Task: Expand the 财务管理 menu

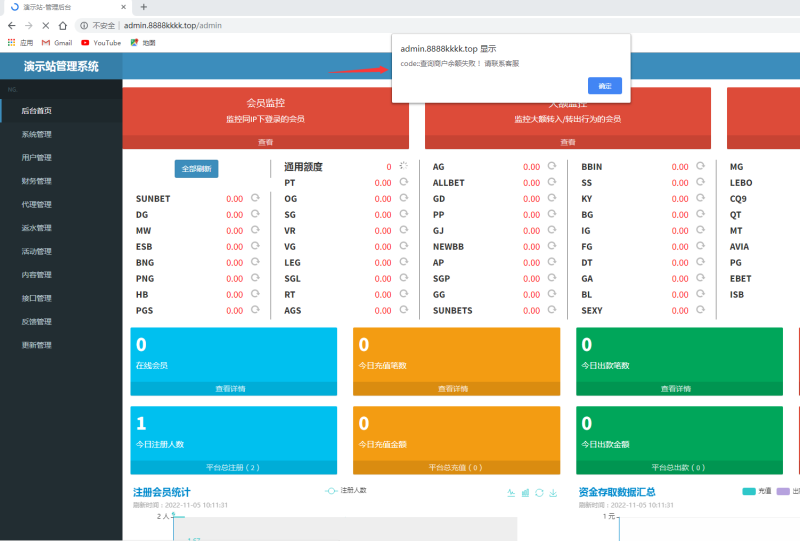Action: click(61, 181)
